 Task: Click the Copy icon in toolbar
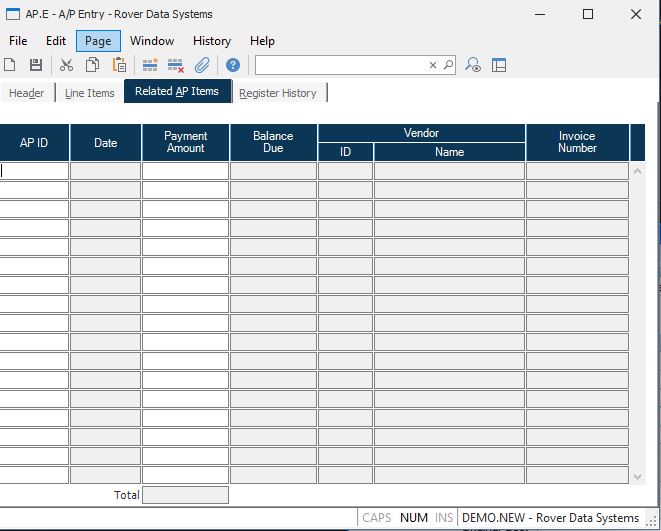click(92, 65)
